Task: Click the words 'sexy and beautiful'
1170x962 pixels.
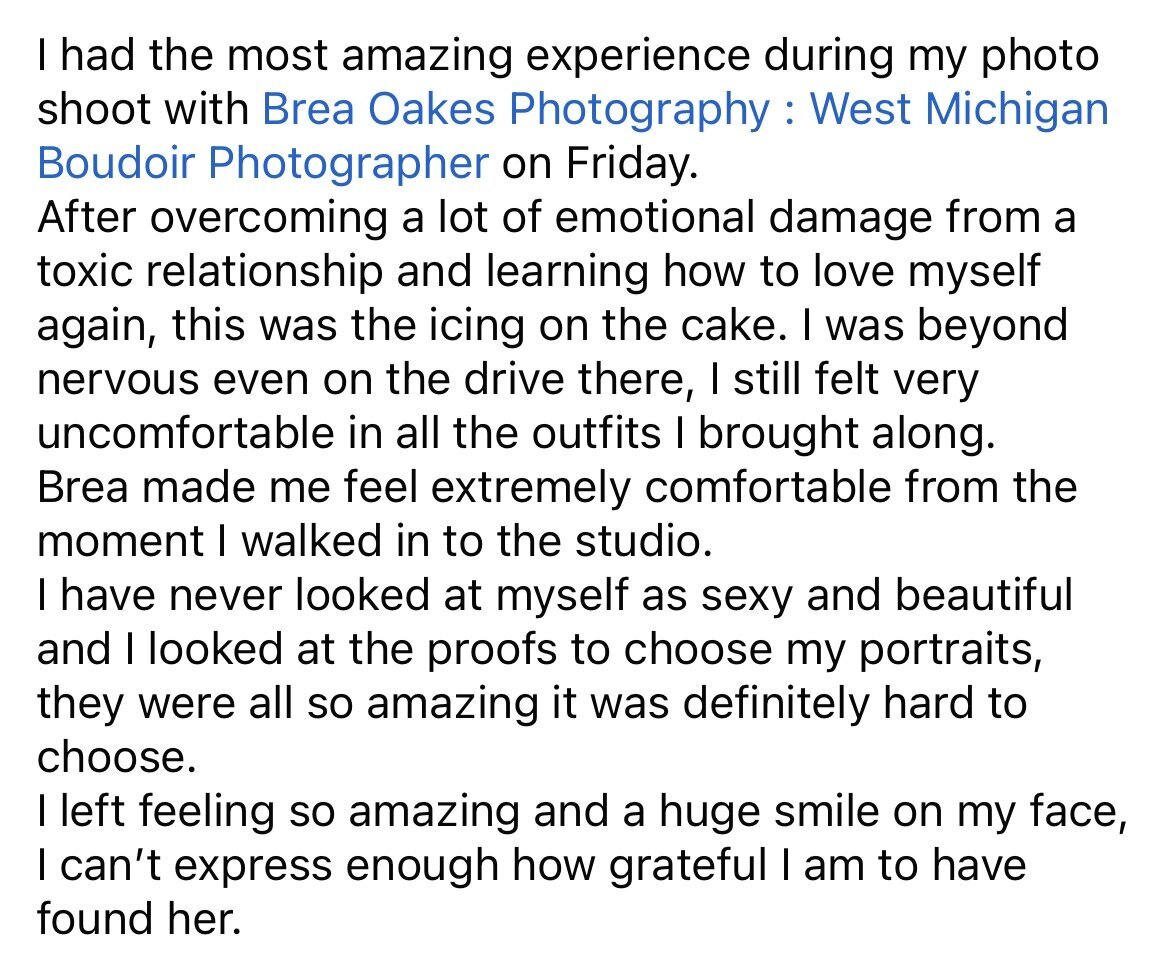Action: point(886,596)
